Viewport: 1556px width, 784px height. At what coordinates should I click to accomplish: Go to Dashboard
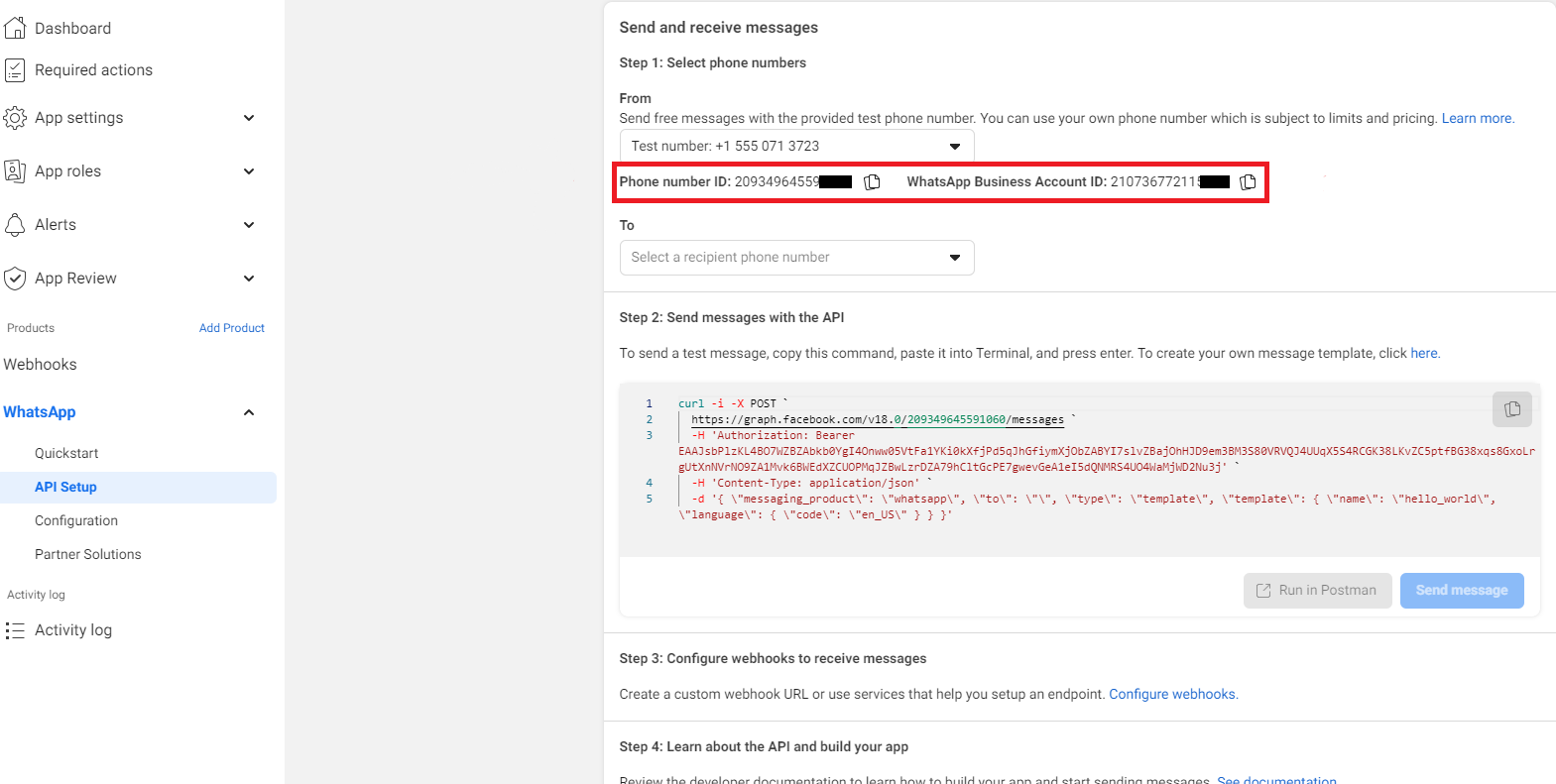point(72,28)
